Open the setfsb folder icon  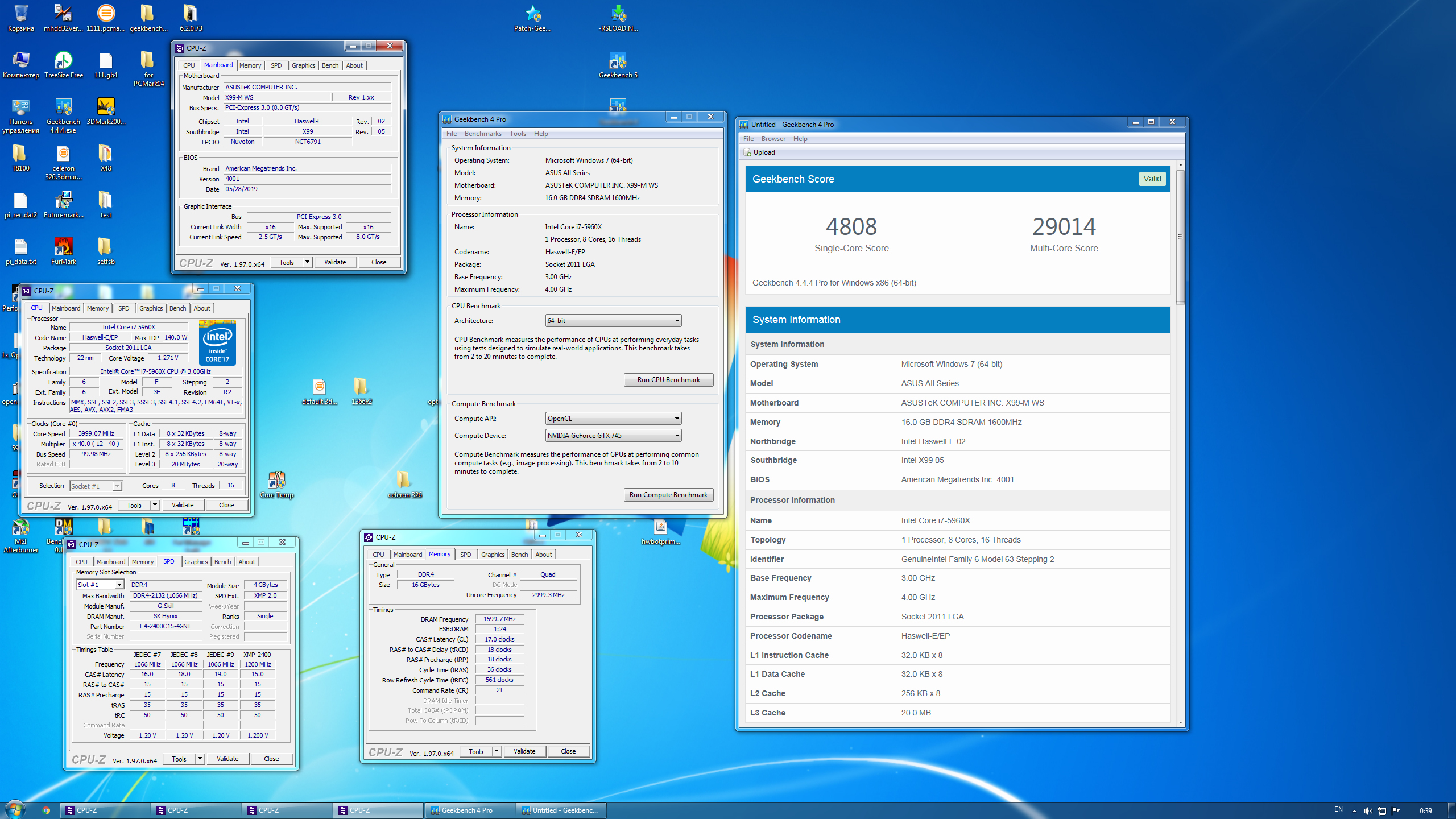coord(106,251)
